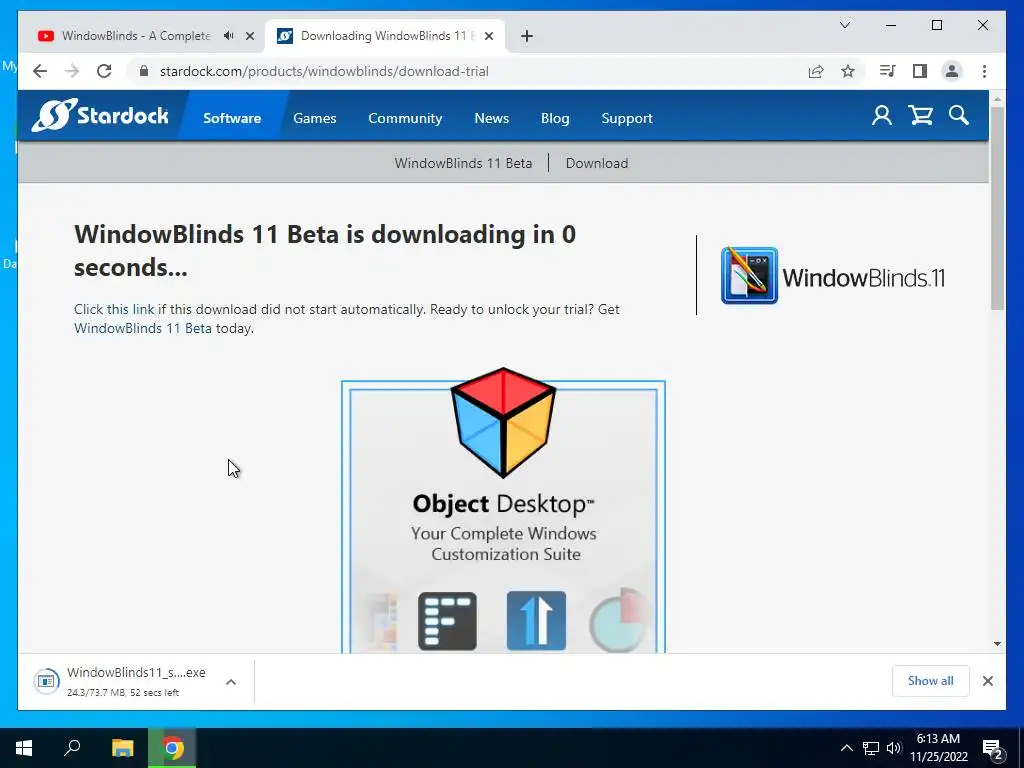Mute the YouTube tab audio icon

(228, 36)
